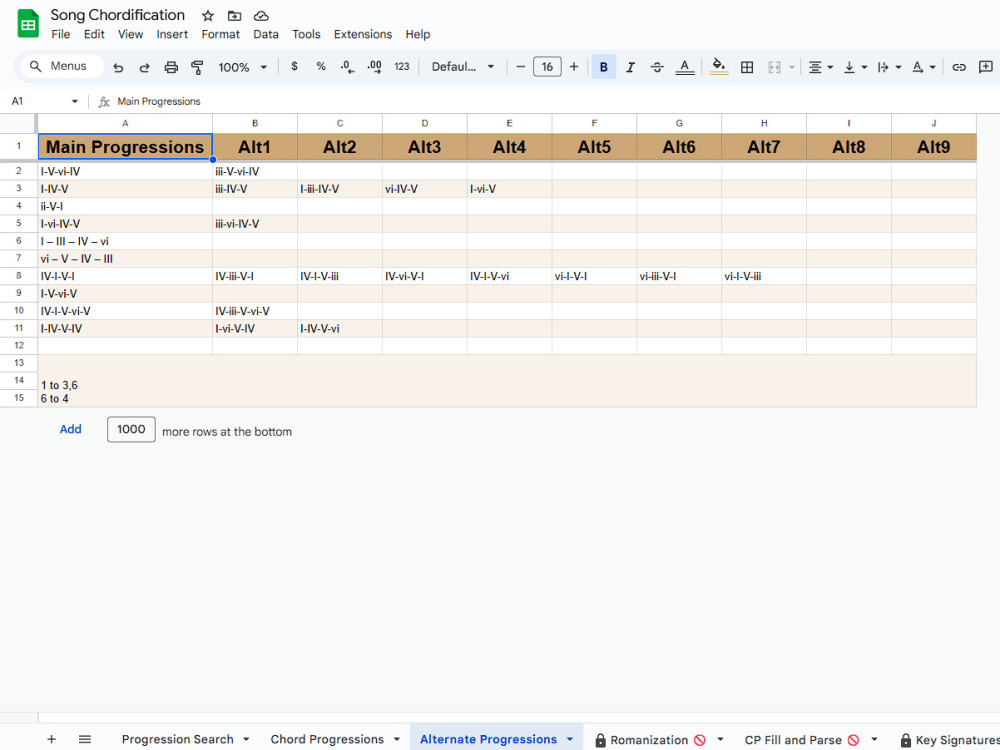The width and height of the screenshot is (1000, 750).
Task: Print the spreadsheet
Action: (171, 67)
